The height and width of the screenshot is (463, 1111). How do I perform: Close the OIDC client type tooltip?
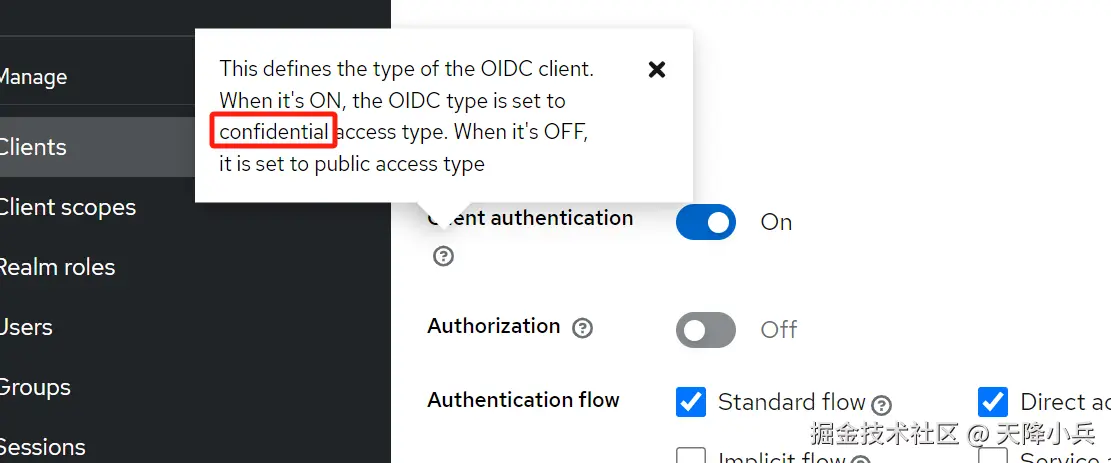pos(657,69)
